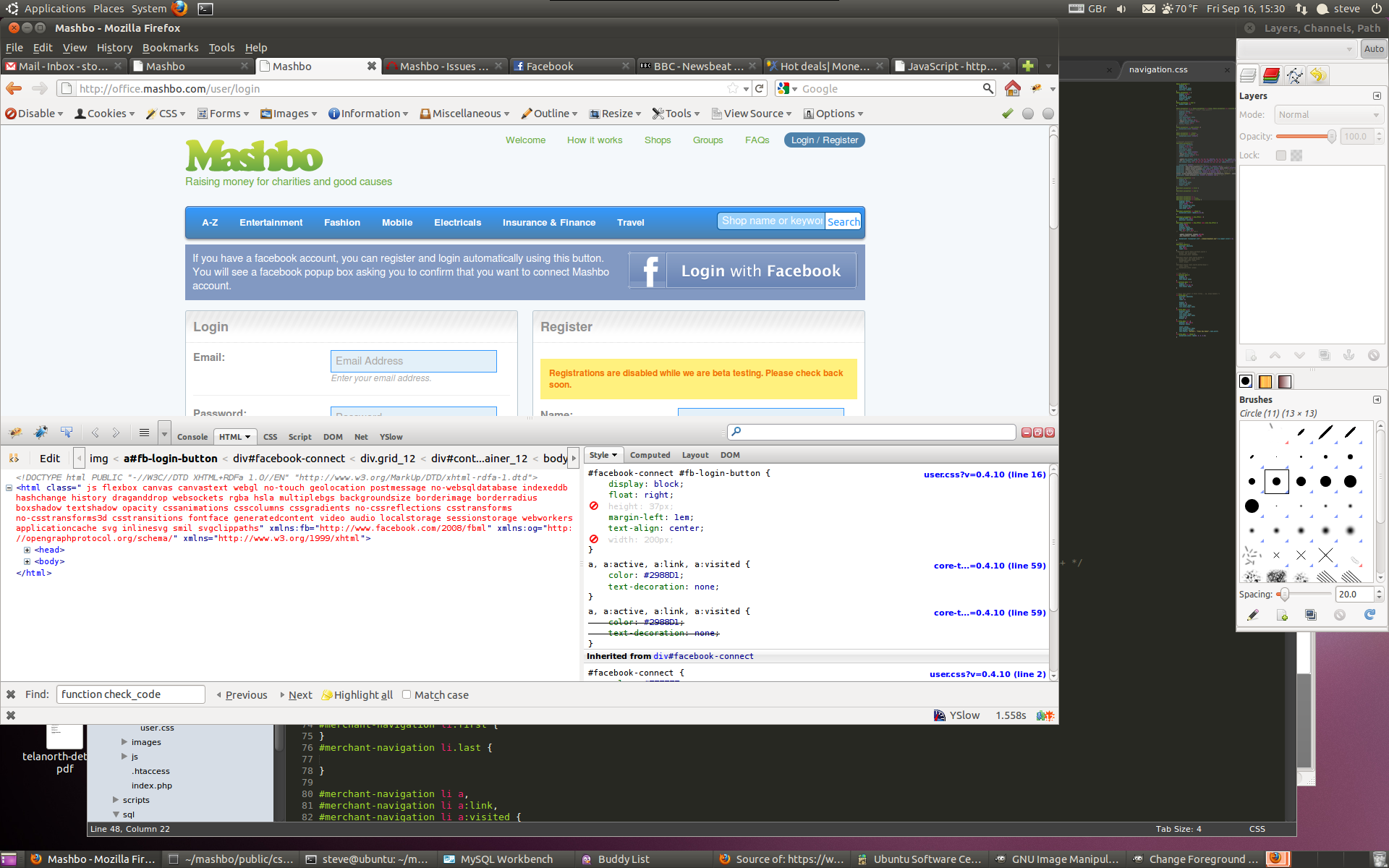This screenshot has width=1389, height=868.
Task: Expand the body node in HTML tree
Action: coord(27,561)
